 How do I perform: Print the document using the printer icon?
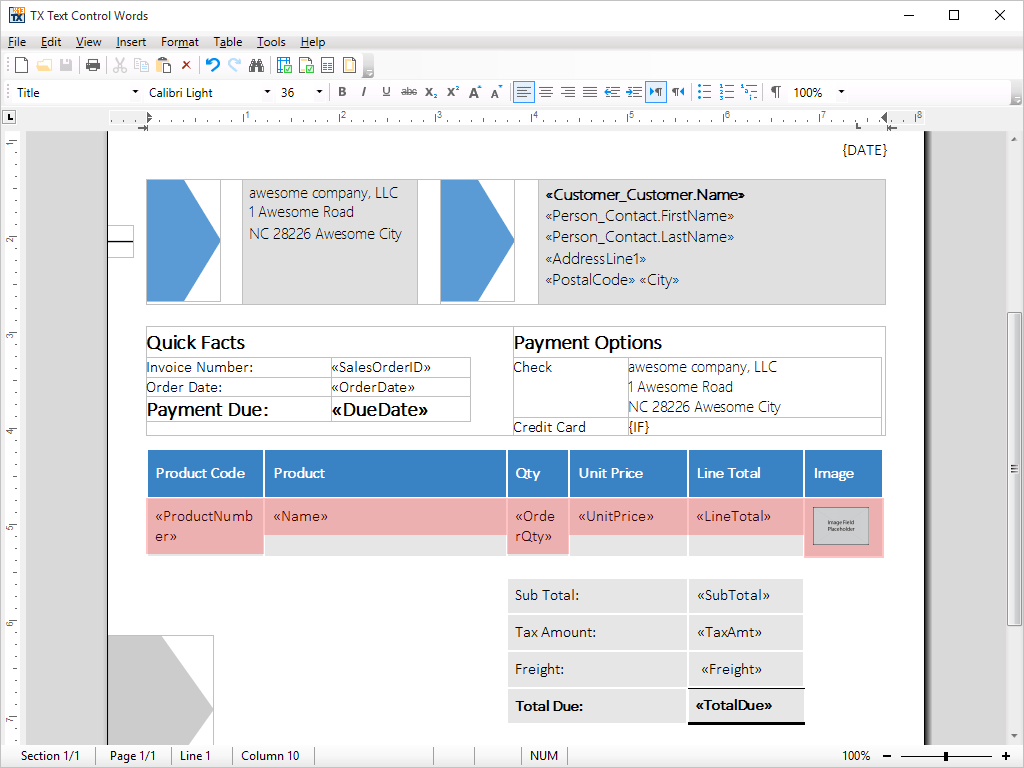[93, 65]
